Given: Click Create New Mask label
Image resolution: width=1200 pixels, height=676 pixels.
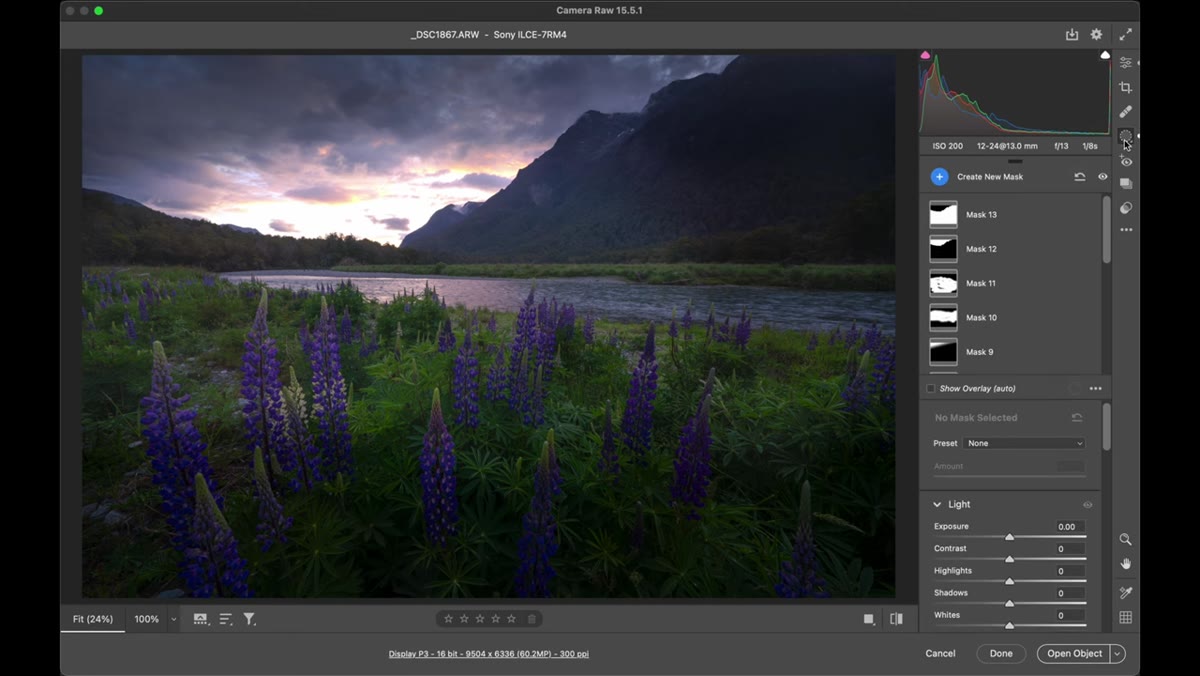Looking at the screenshot, I should click(x=990, y=177).
